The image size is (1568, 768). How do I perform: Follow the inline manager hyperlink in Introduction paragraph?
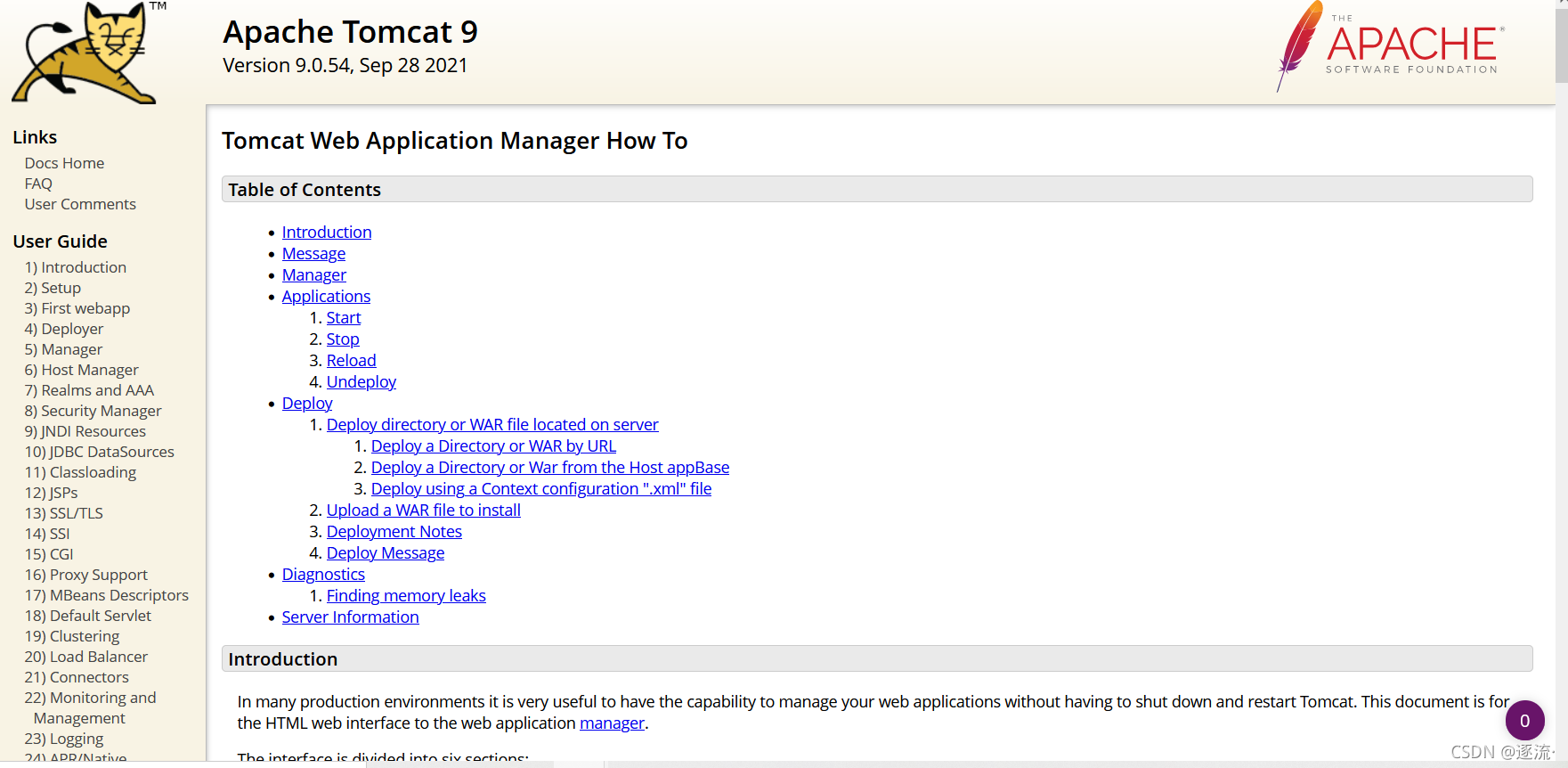coord(612,723)
